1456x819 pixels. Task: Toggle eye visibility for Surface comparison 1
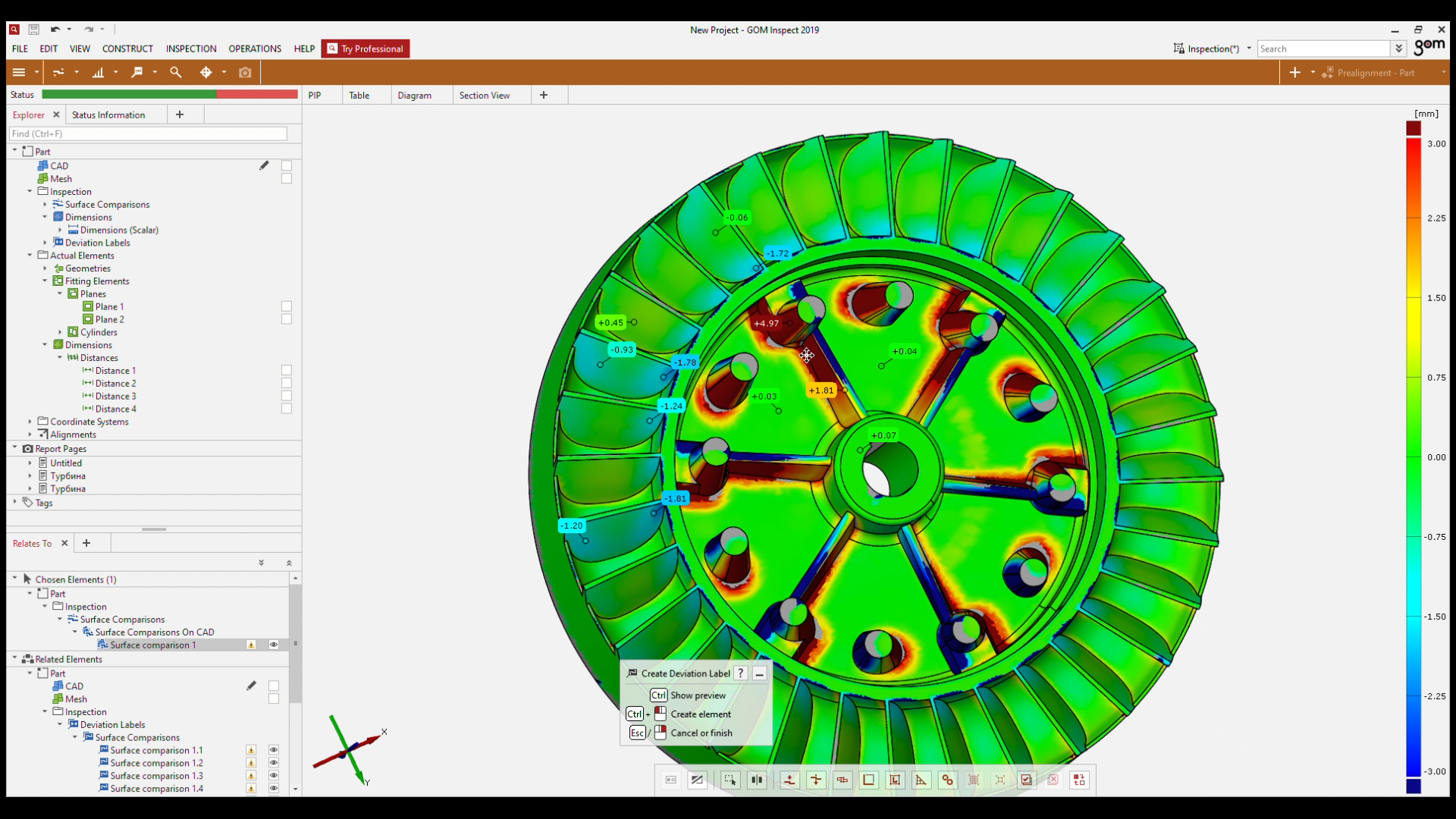[274, 645]
